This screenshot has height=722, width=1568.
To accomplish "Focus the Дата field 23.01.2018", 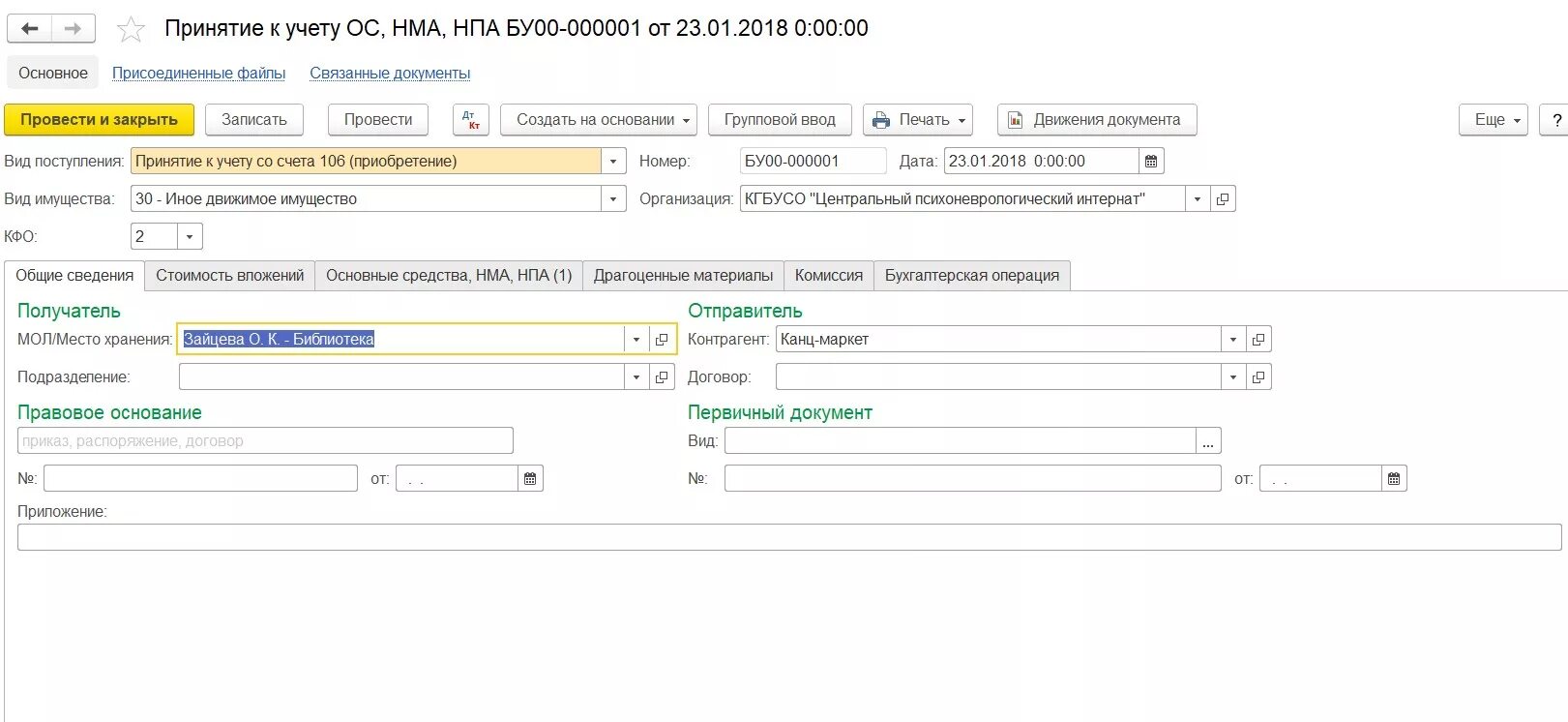I will [1041, 162].
